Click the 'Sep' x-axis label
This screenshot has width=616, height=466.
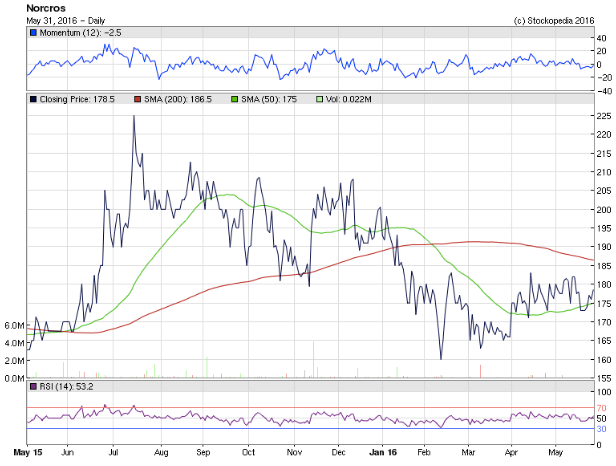(203, 452)
